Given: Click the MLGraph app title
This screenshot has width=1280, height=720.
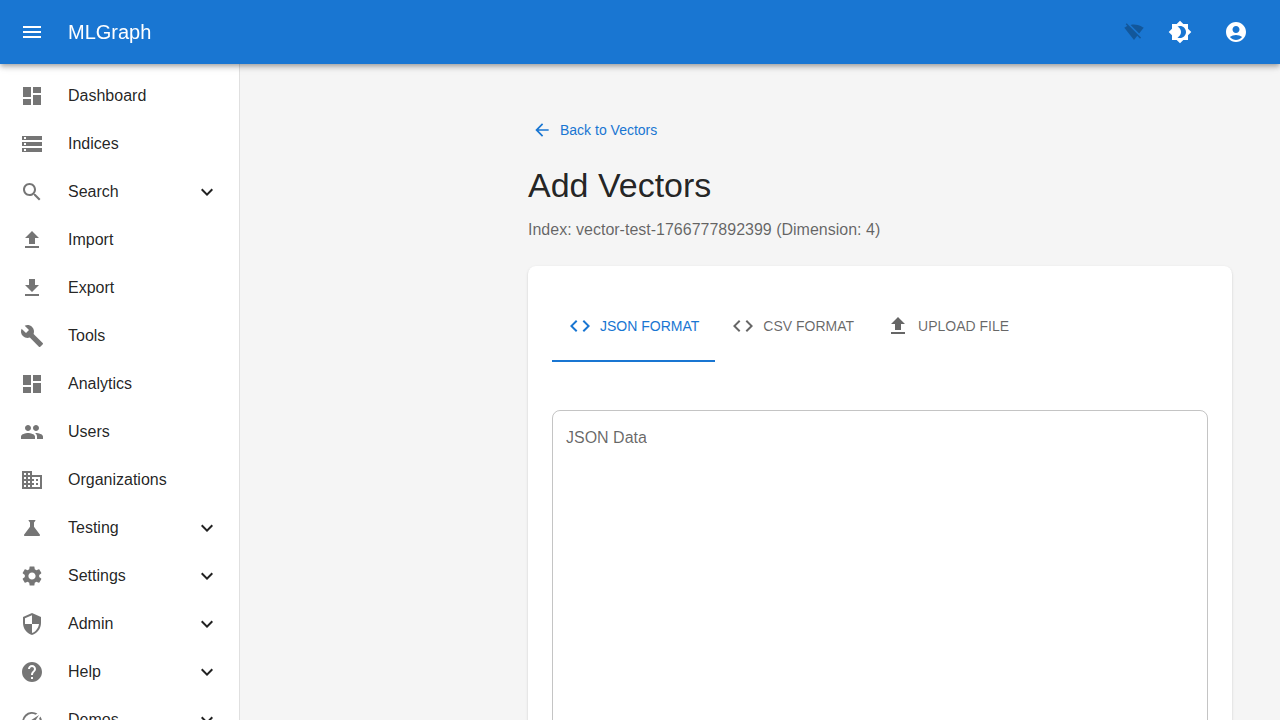Looking at the screenshot, I should (x=109, y=32).
